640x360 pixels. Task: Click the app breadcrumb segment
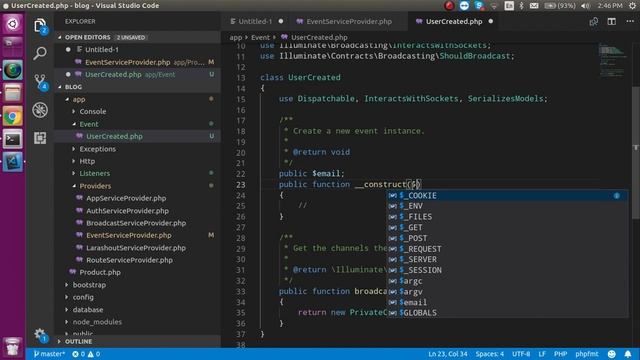click(236, 37)
